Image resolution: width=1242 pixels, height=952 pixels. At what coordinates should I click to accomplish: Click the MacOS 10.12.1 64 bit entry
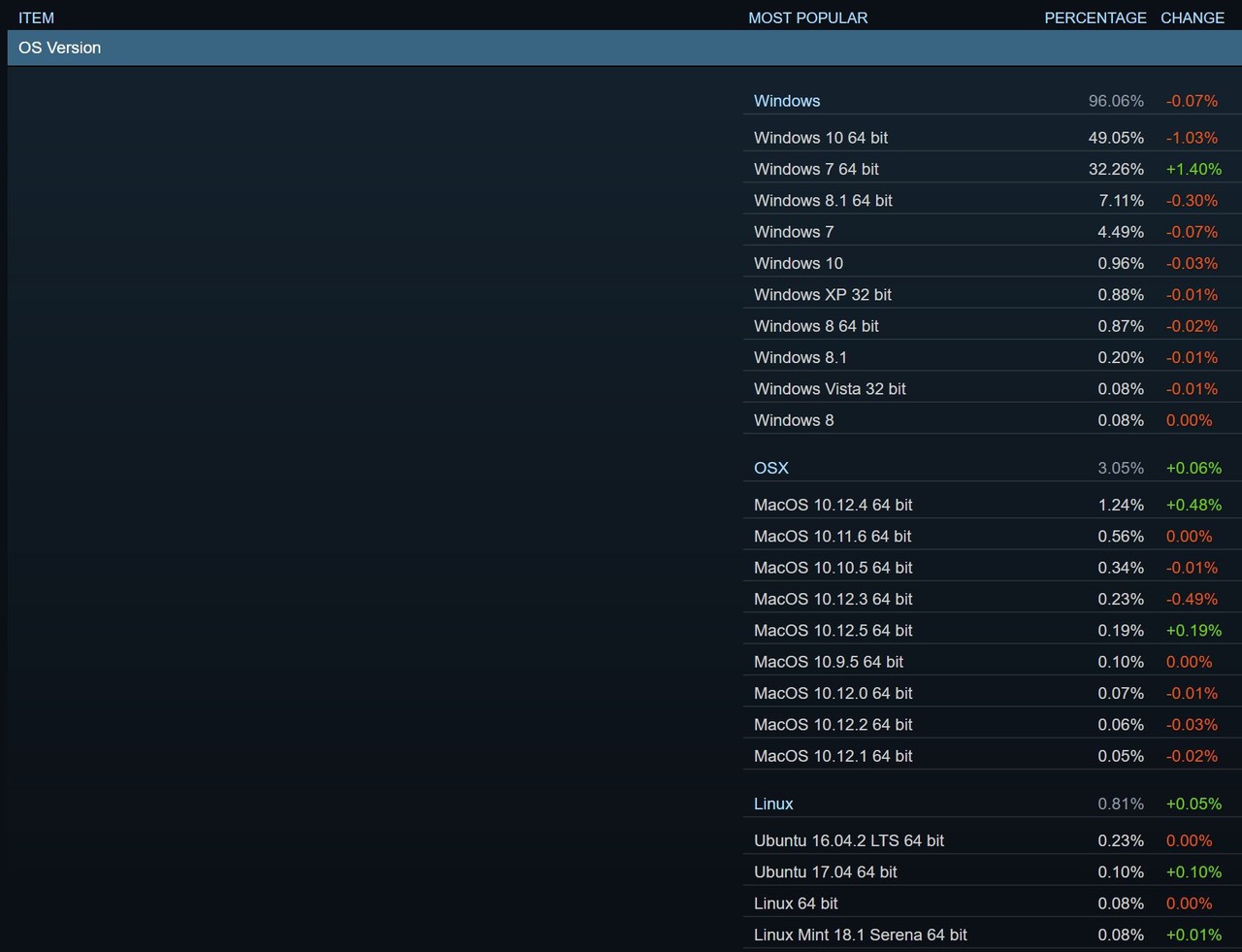(833, 756)
